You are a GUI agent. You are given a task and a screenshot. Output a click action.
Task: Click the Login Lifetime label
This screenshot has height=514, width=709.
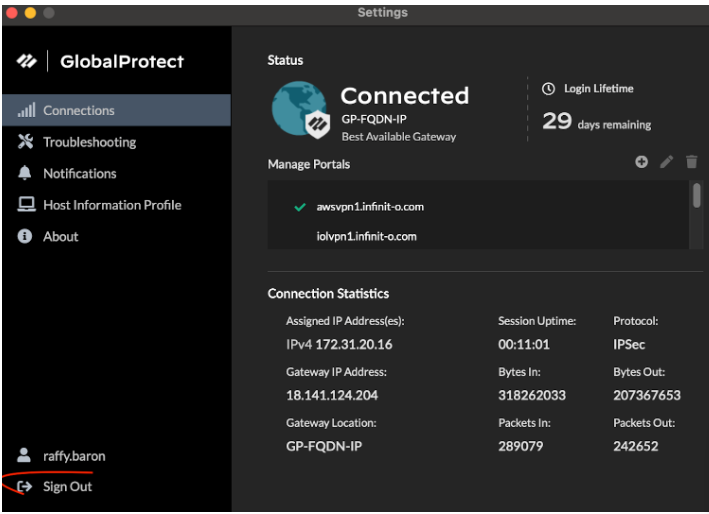coord(599,89)
